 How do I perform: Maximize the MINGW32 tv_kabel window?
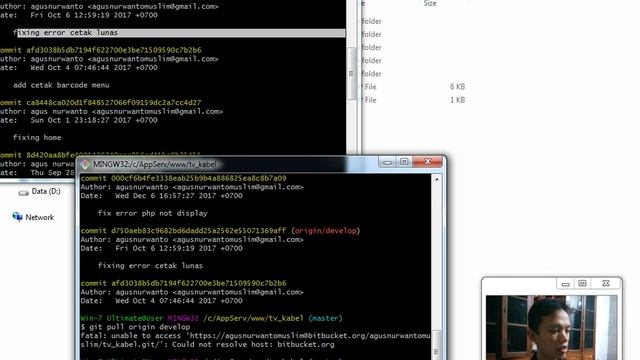(404, 162)
